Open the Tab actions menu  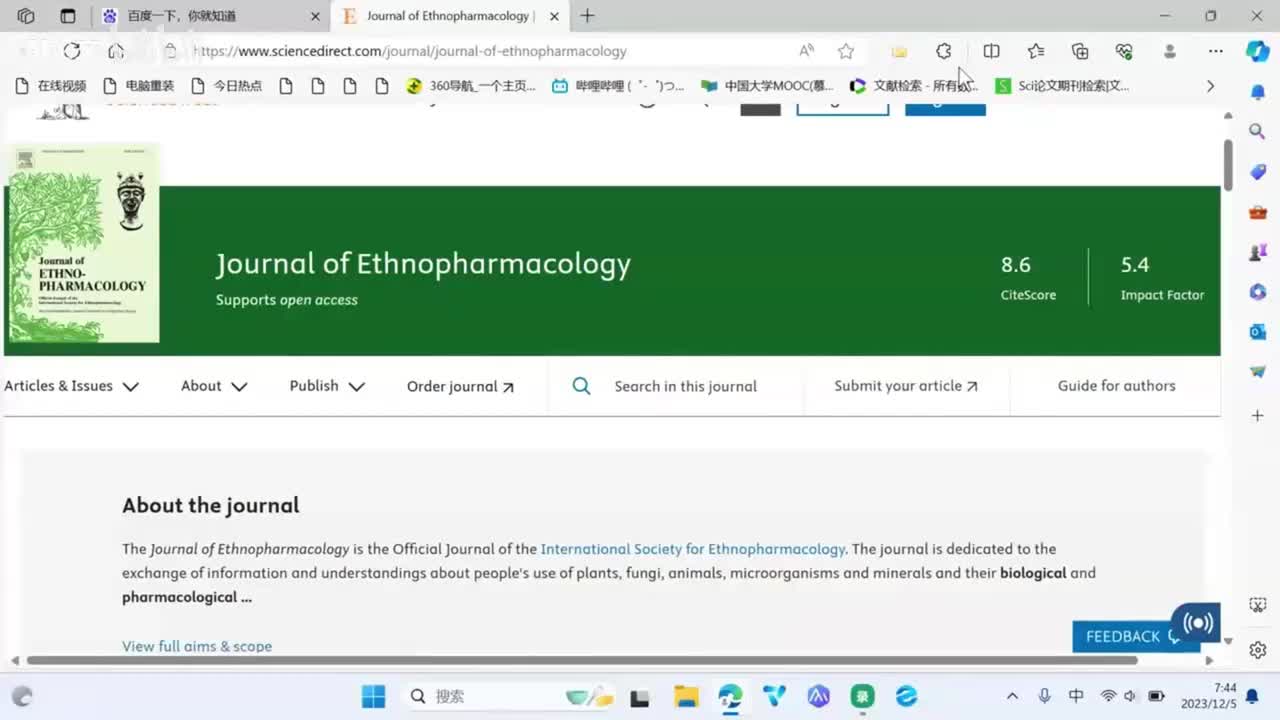point(68,16)
